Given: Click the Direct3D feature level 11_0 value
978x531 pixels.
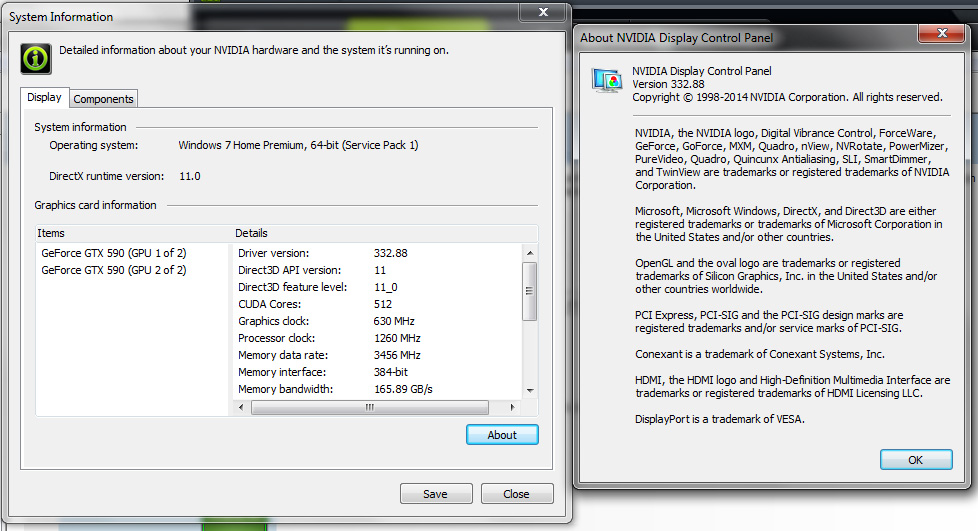Looking at the screenshot, I should pyautogui.click(x=385, y=287).
